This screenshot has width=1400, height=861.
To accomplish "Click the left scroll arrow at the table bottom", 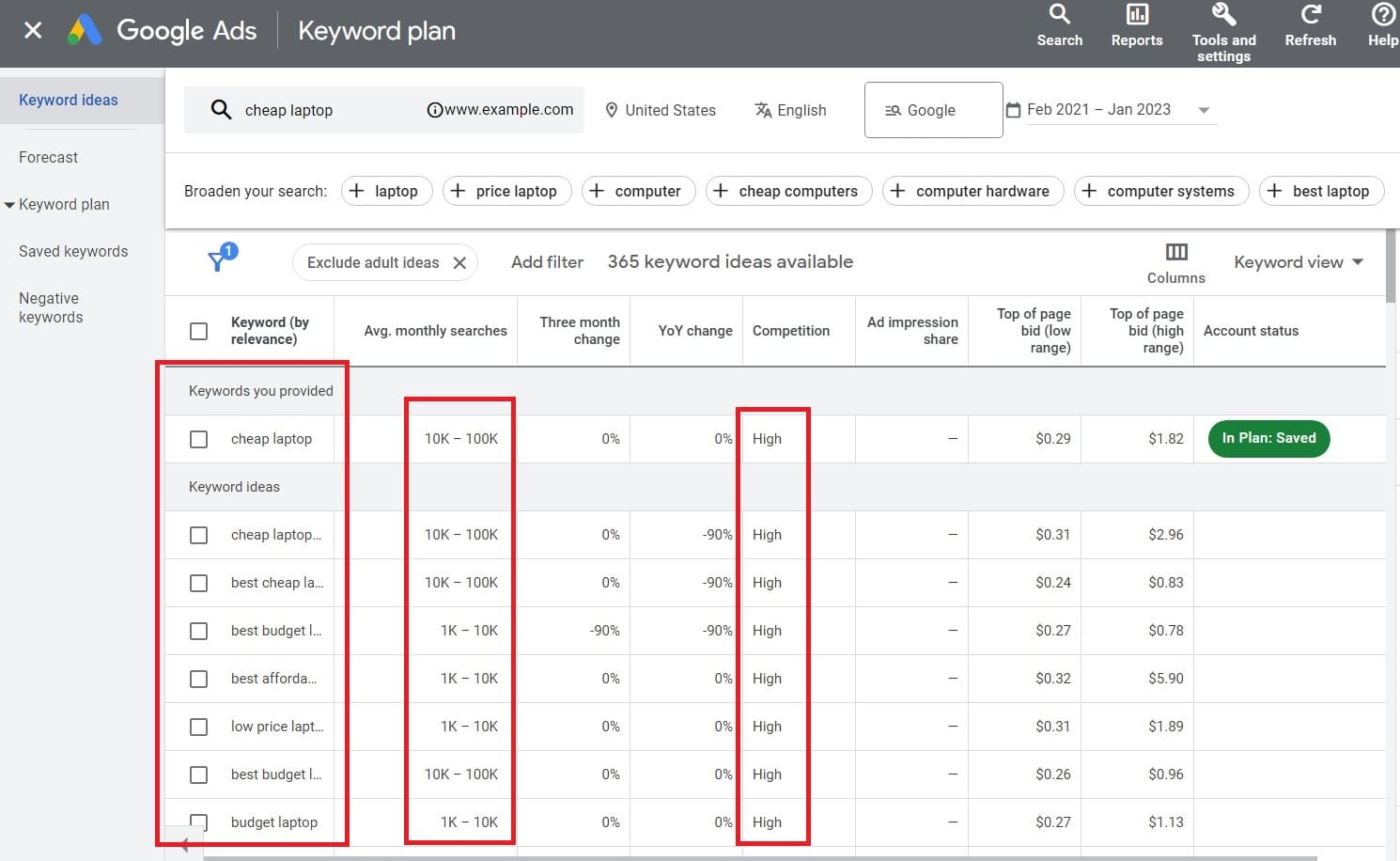I will 184,845.
